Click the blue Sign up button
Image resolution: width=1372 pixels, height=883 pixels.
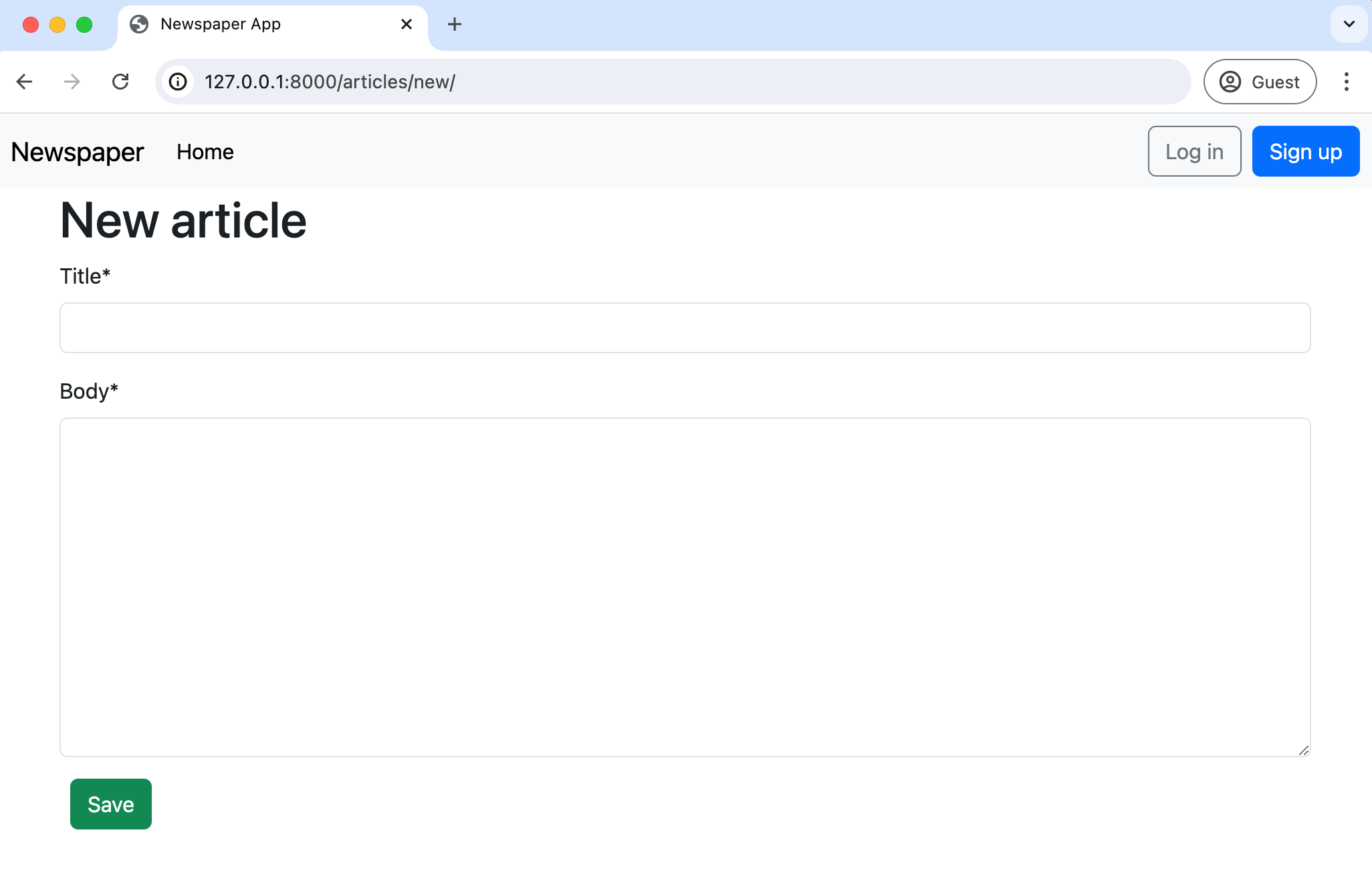1306,151
